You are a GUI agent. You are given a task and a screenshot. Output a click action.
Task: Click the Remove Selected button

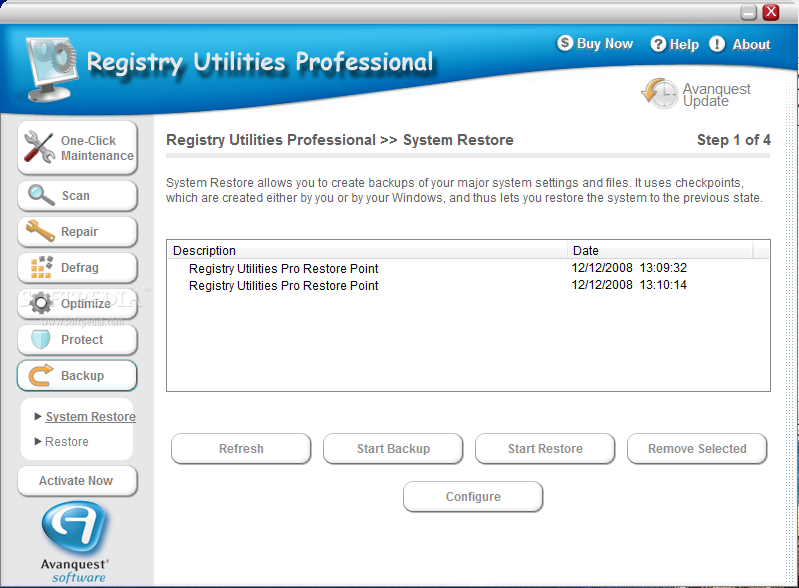(x=697, y=449)
